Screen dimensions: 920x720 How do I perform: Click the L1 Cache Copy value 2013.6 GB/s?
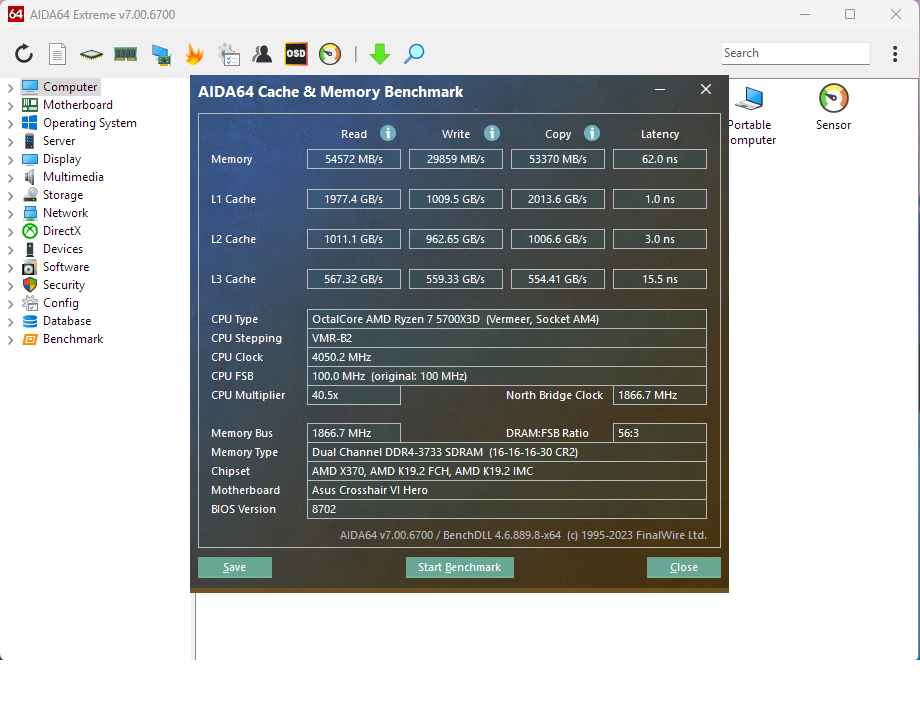(557, 199)
